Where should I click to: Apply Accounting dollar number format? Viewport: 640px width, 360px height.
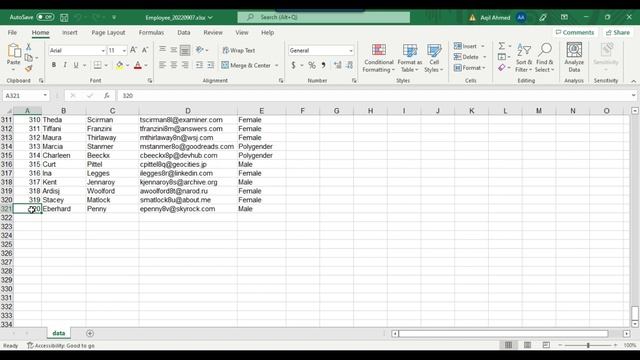293,65
